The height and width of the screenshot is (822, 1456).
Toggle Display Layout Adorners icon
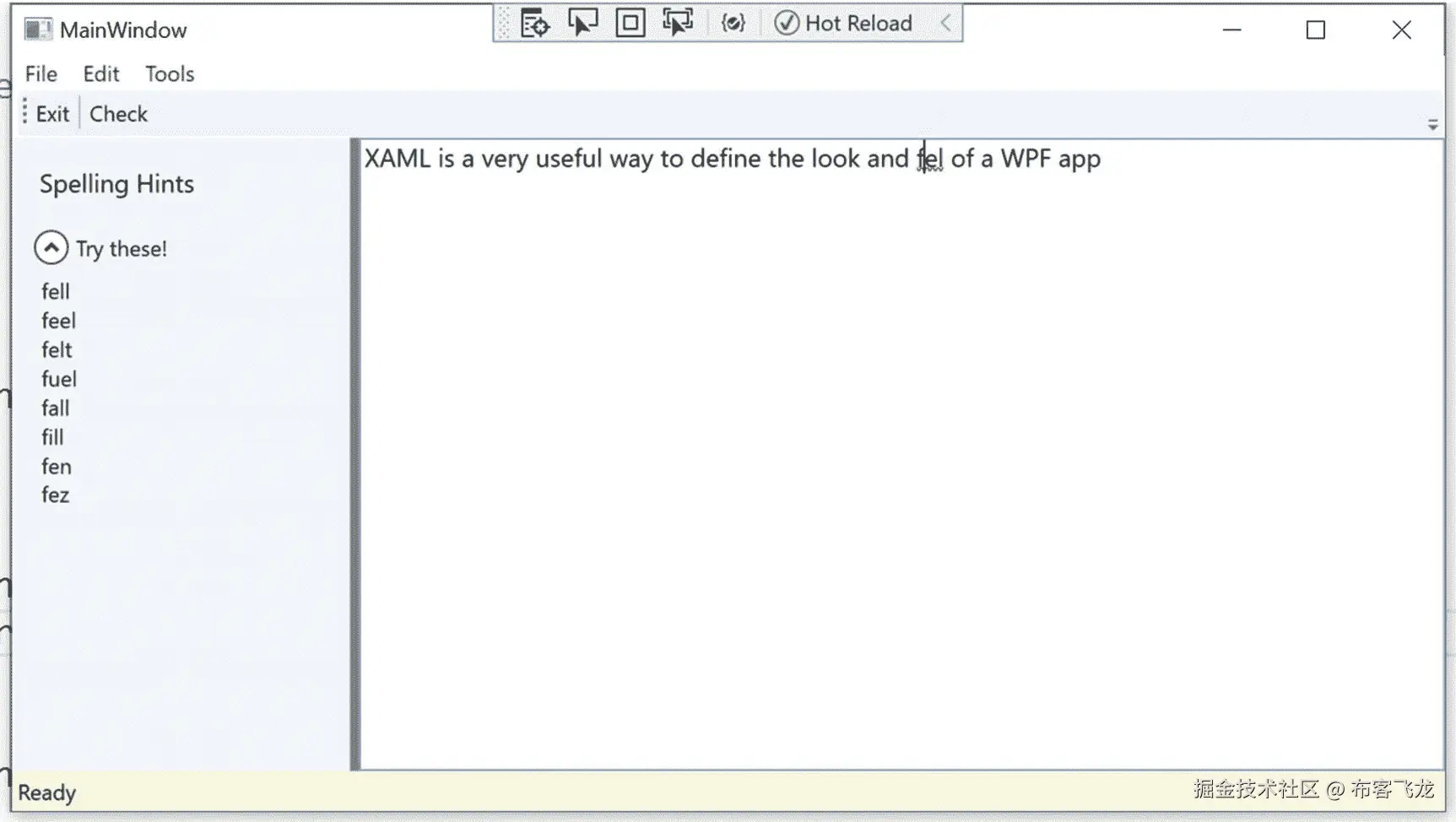click(x=631, y=23)
